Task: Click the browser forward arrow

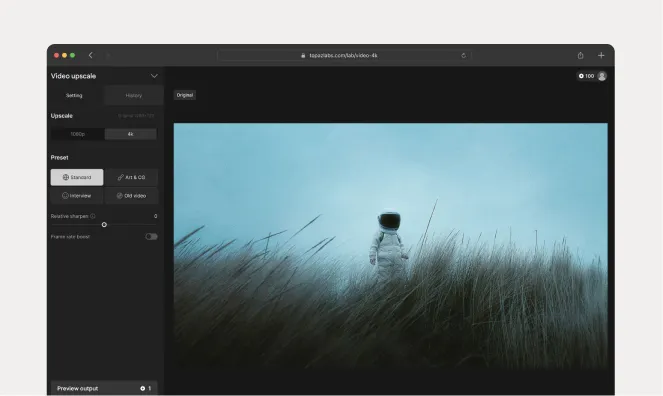Action: click(108, 55)
